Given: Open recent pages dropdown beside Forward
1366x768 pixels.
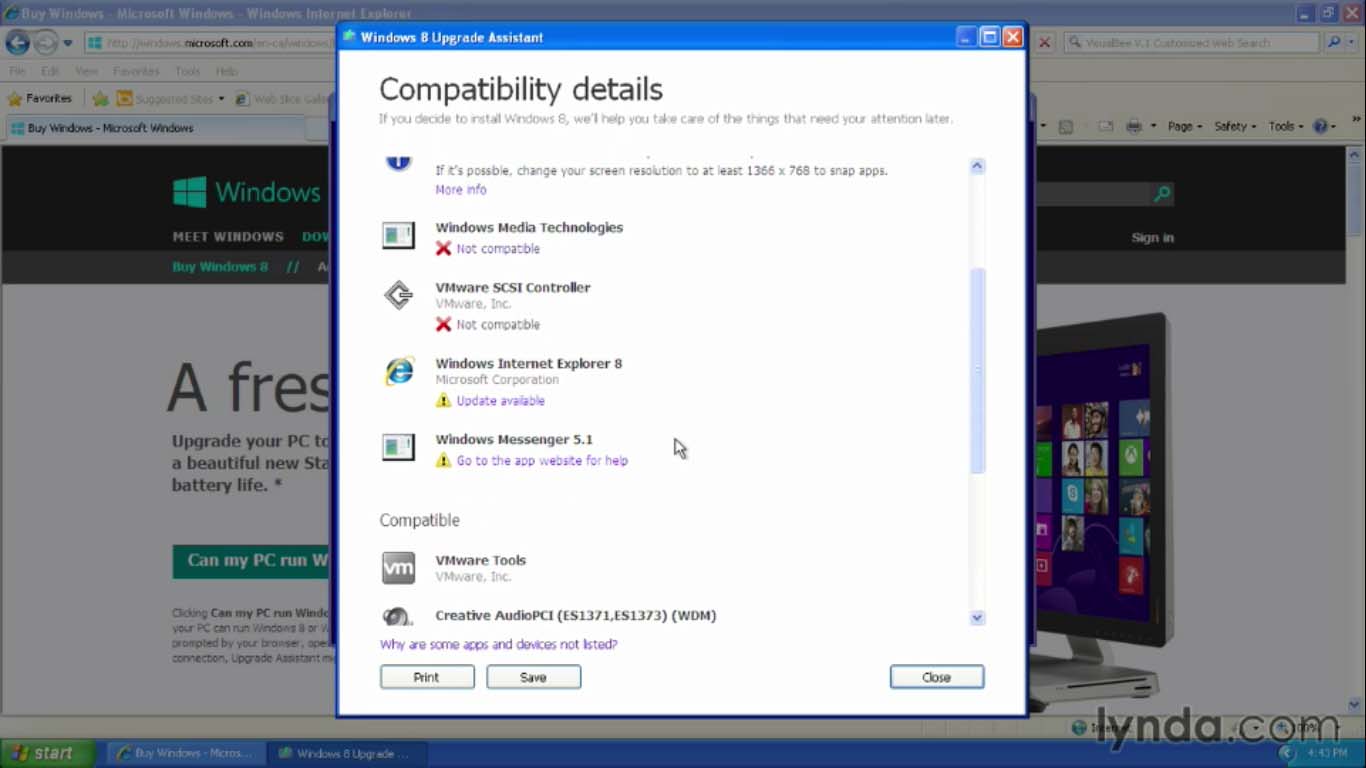Looking at the screenshot, I should (x=68, y=43).
